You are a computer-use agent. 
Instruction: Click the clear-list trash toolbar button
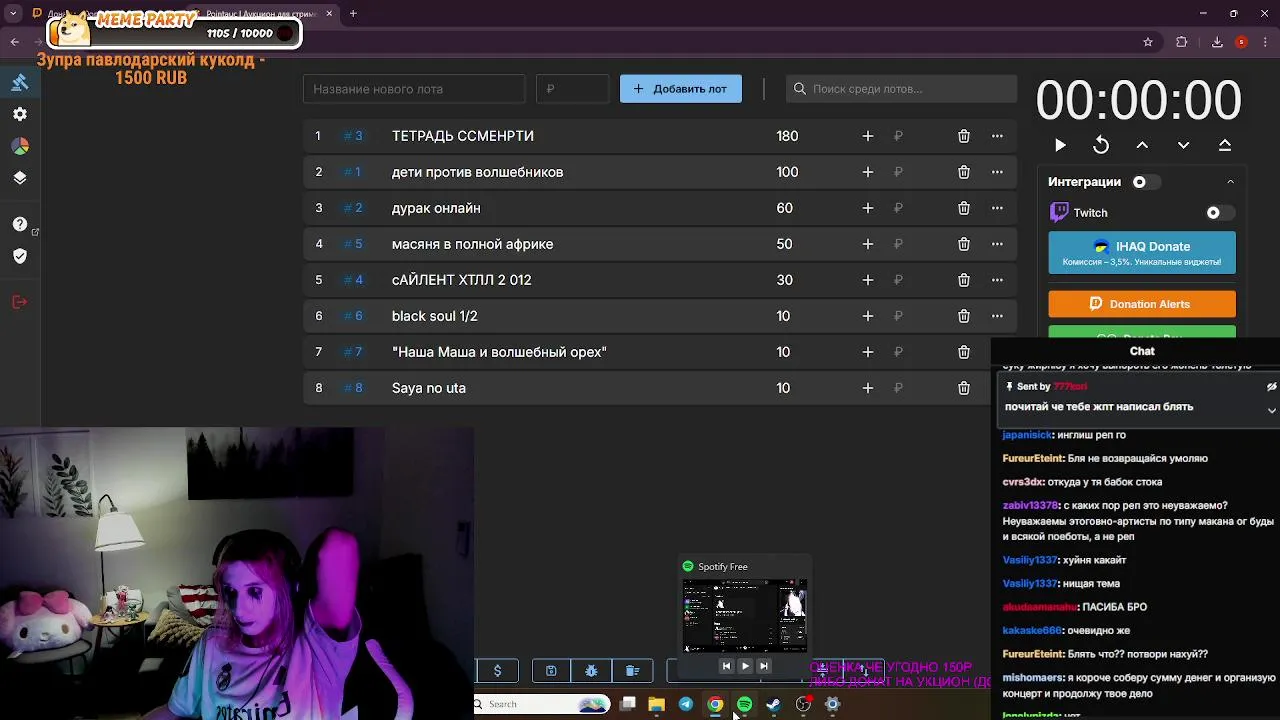click(632, 671)
